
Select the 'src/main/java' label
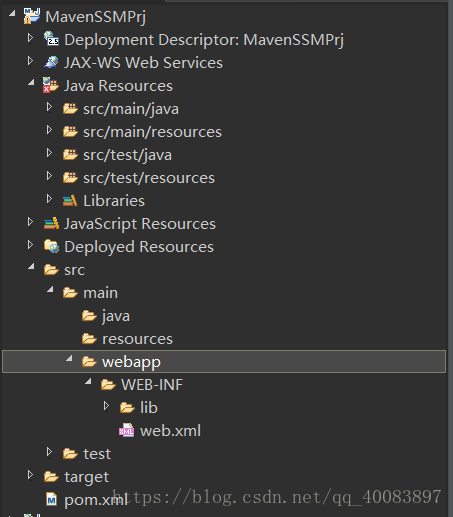(x=131, y=109)
